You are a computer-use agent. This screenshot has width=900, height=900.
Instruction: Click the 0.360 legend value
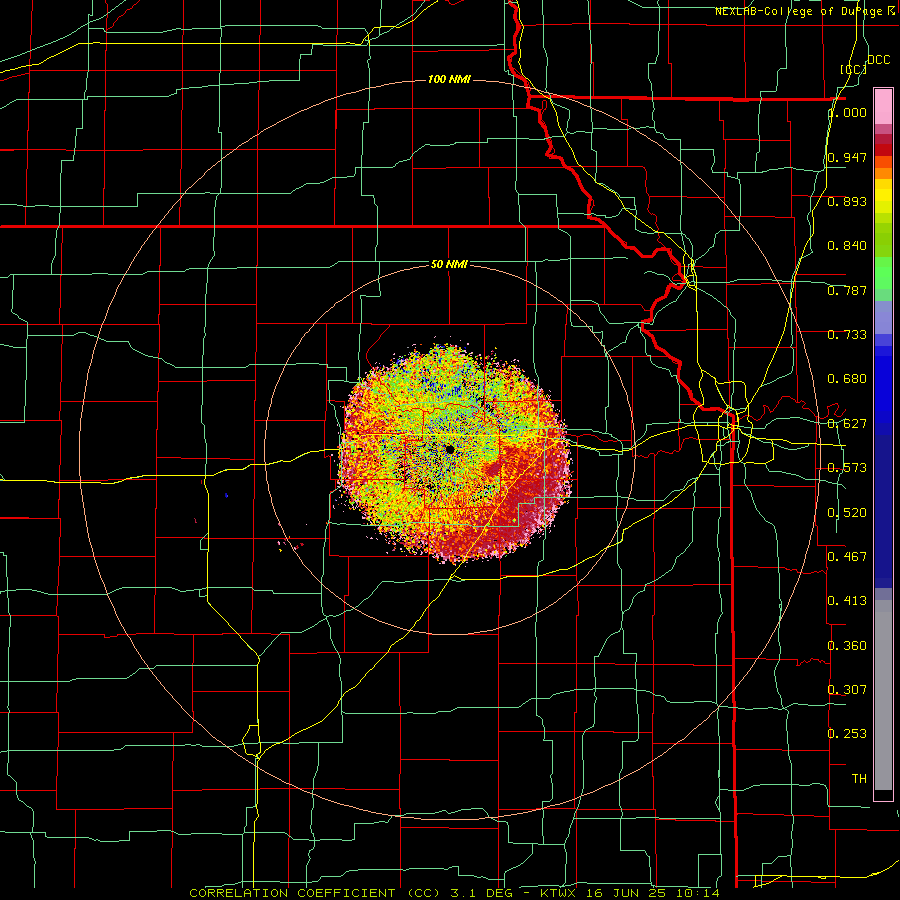(847, 646)
